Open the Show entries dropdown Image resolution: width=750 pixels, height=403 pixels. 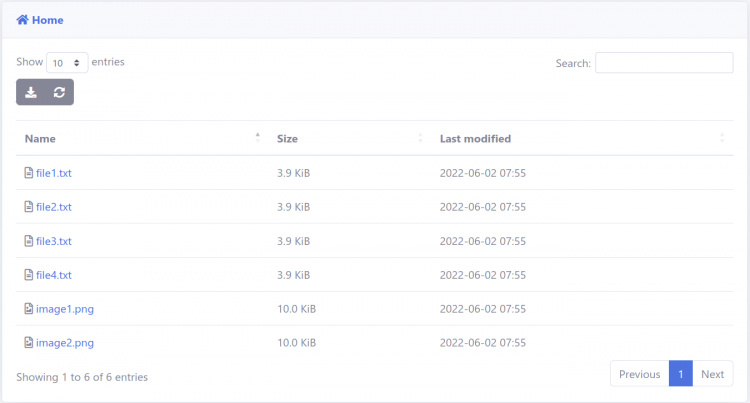[x=67, y=63]
